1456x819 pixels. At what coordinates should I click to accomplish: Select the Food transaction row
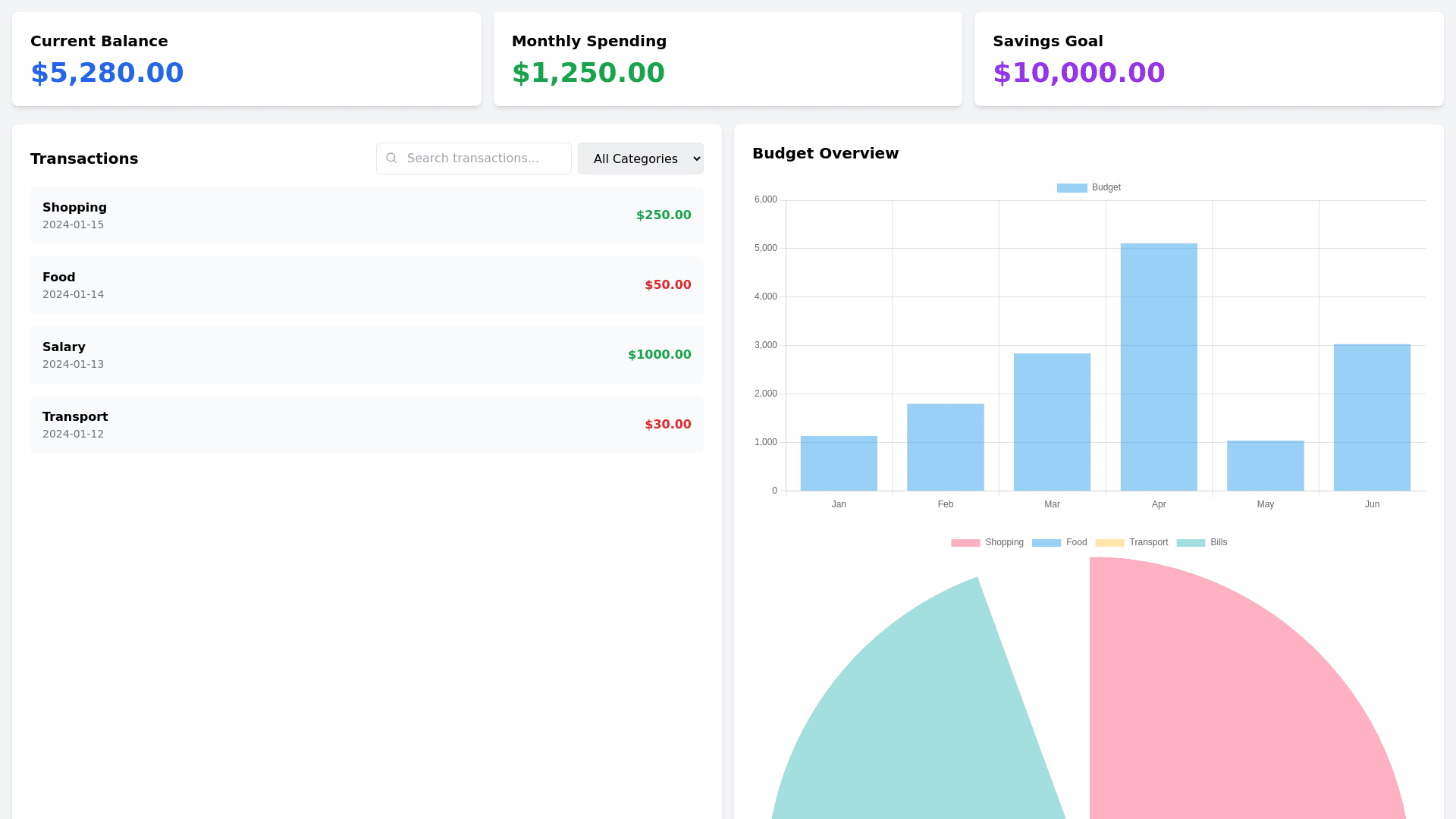point(366,285)
